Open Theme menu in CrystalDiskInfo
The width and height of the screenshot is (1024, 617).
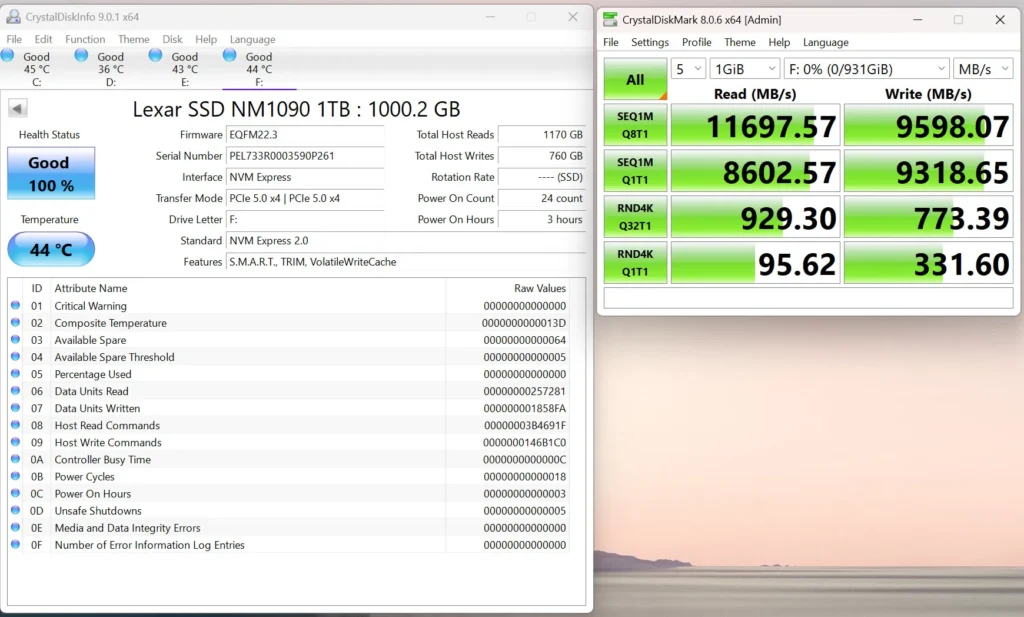point(134,39)
